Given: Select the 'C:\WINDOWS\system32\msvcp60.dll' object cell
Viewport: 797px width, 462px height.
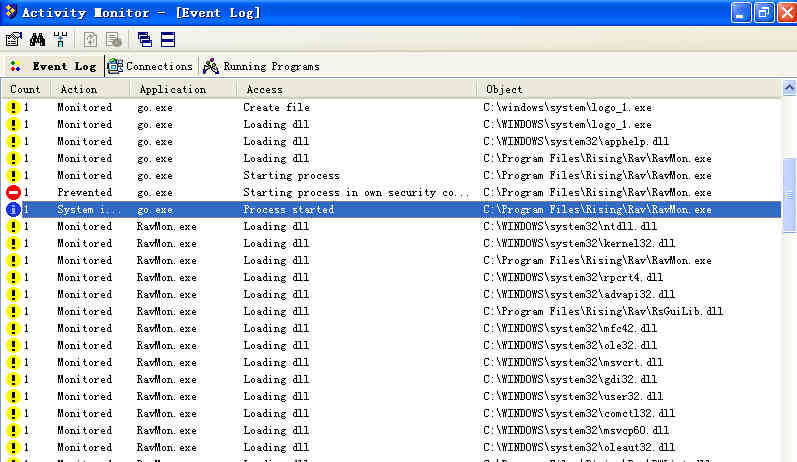Looking at the screenshot, I should coord(576,430).
